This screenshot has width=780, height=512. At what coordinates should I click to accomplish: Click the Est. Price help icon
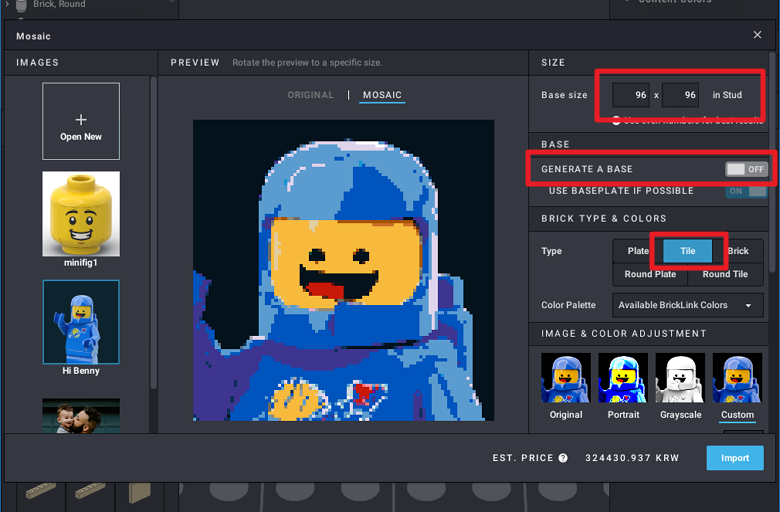[x=563, y=458]
